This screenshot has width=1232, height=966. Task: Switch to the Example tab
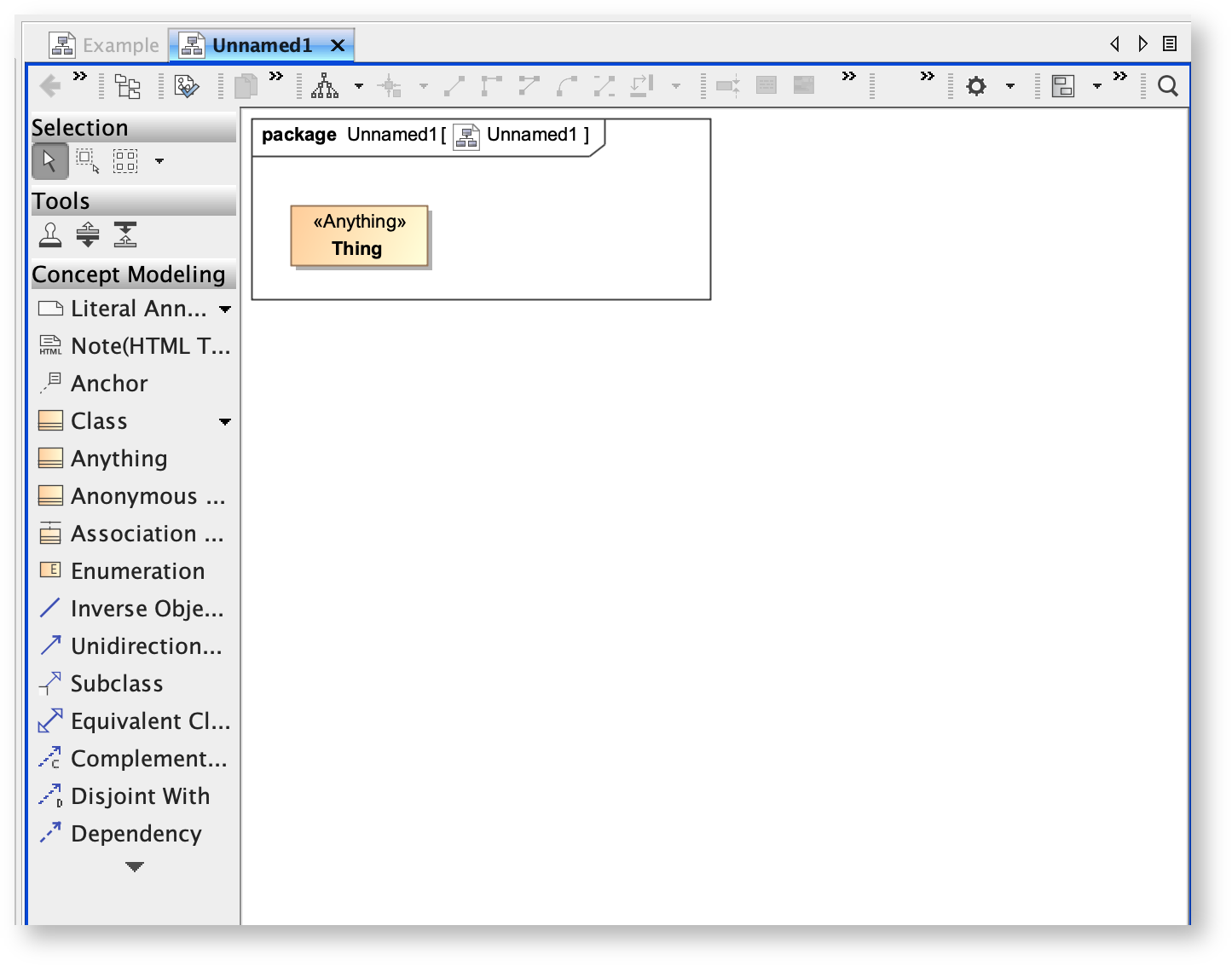click(x=104, y=45)
